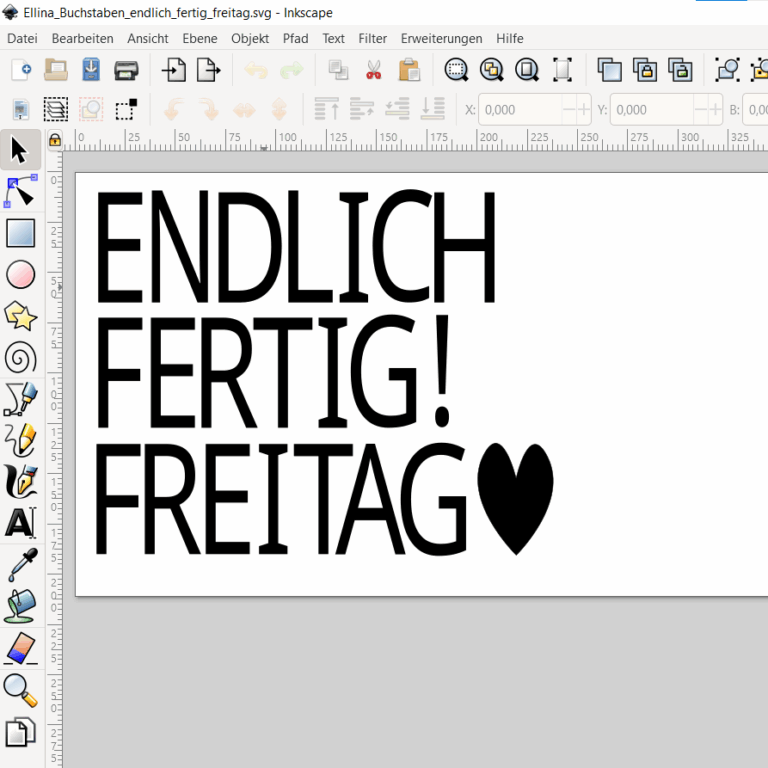Click the Import icon
The image size is (768, 768).
[x=174, y=70]
